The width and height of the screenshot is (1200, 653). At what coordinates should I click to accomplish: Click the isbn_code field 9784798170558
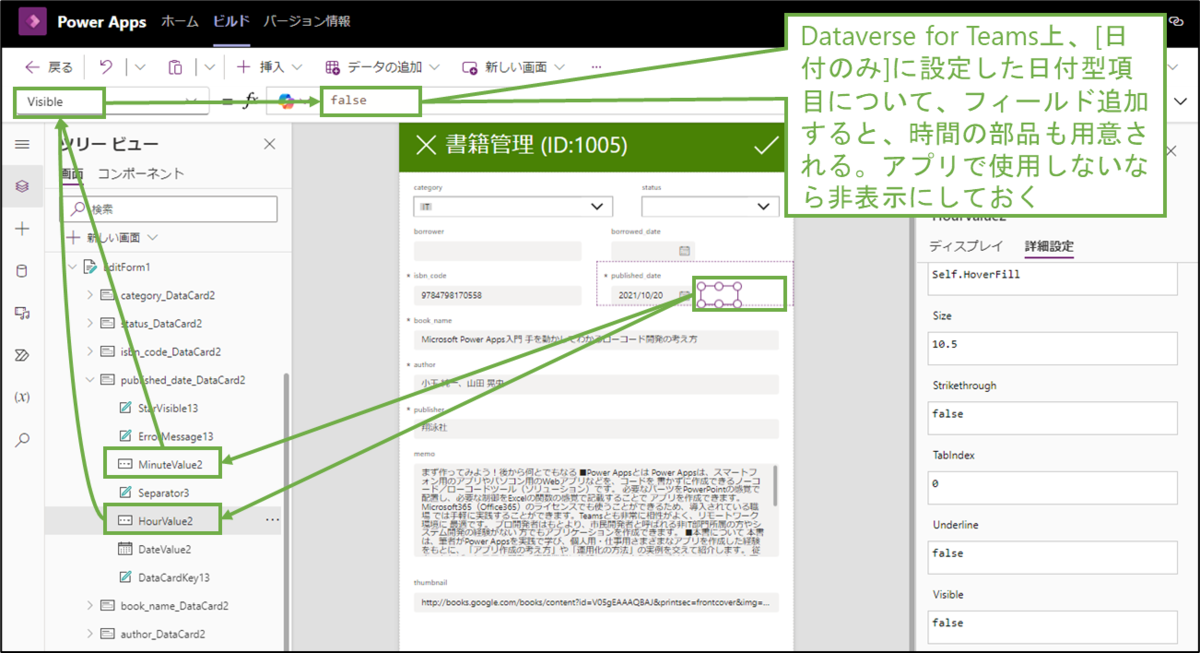497,295
